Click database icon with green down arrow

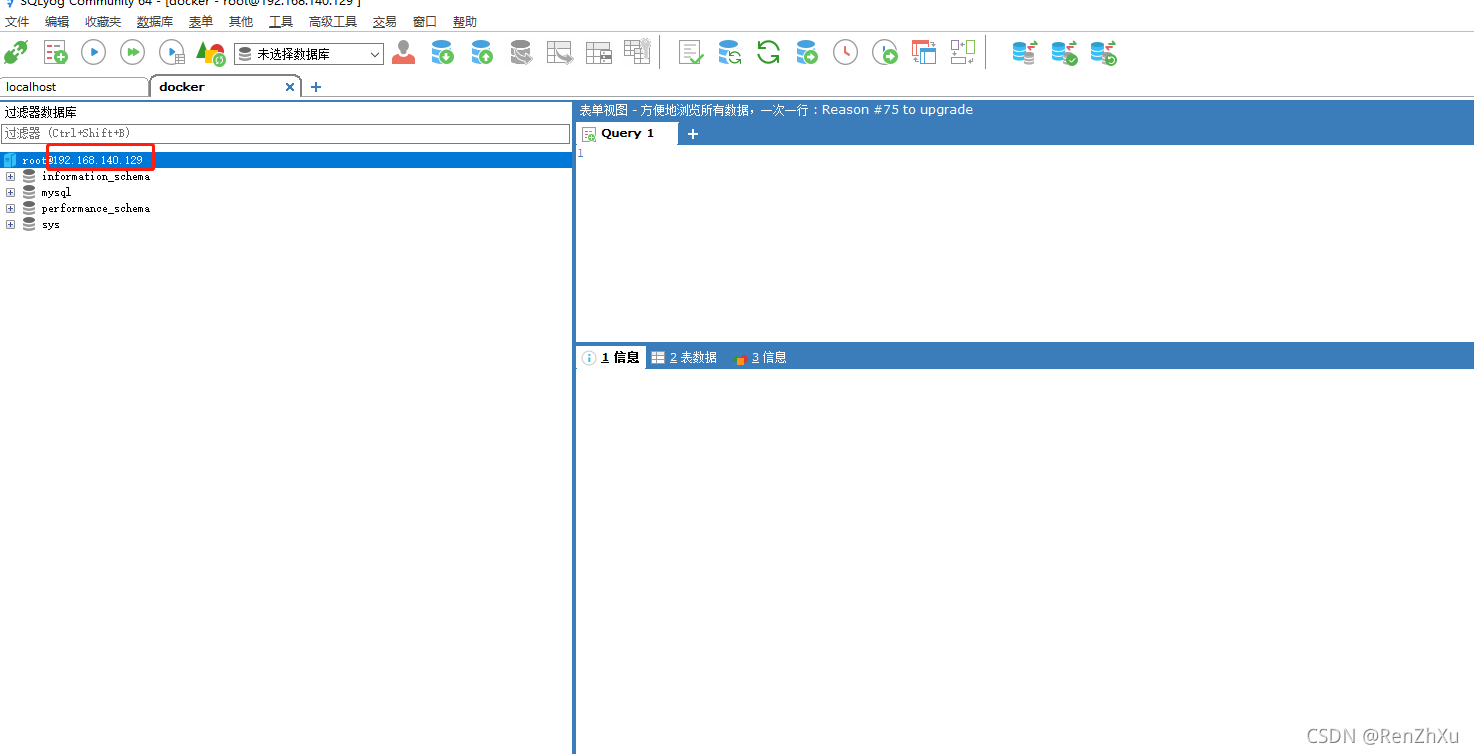click(x=442, y=52)
